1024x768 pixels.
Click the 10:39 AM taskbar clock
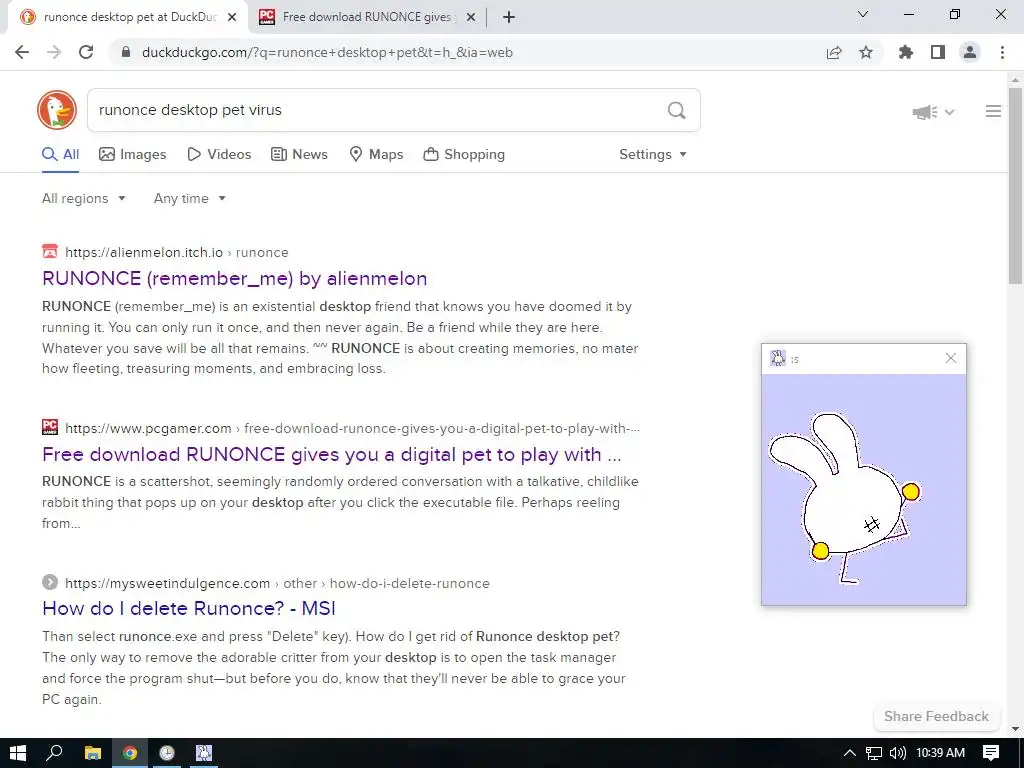point(940,753)
